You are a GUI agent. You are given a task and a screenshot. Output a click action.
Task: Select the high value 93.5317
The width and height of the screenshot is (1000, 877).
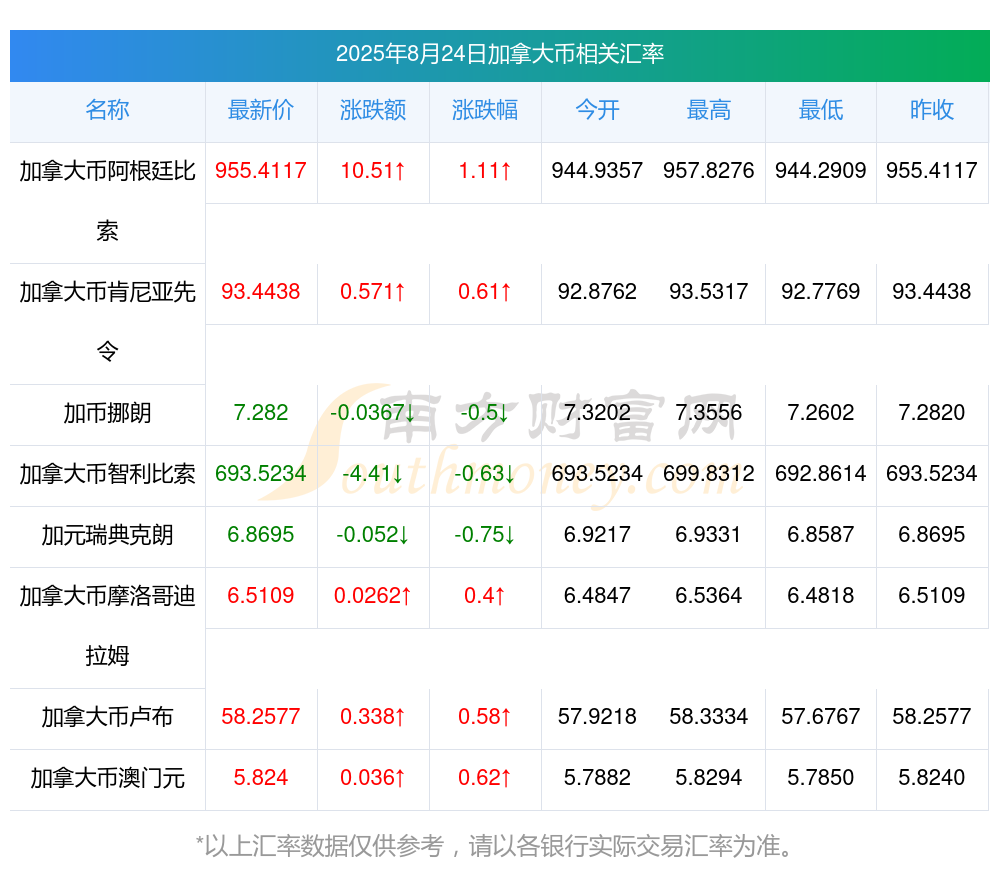point(709,292)
